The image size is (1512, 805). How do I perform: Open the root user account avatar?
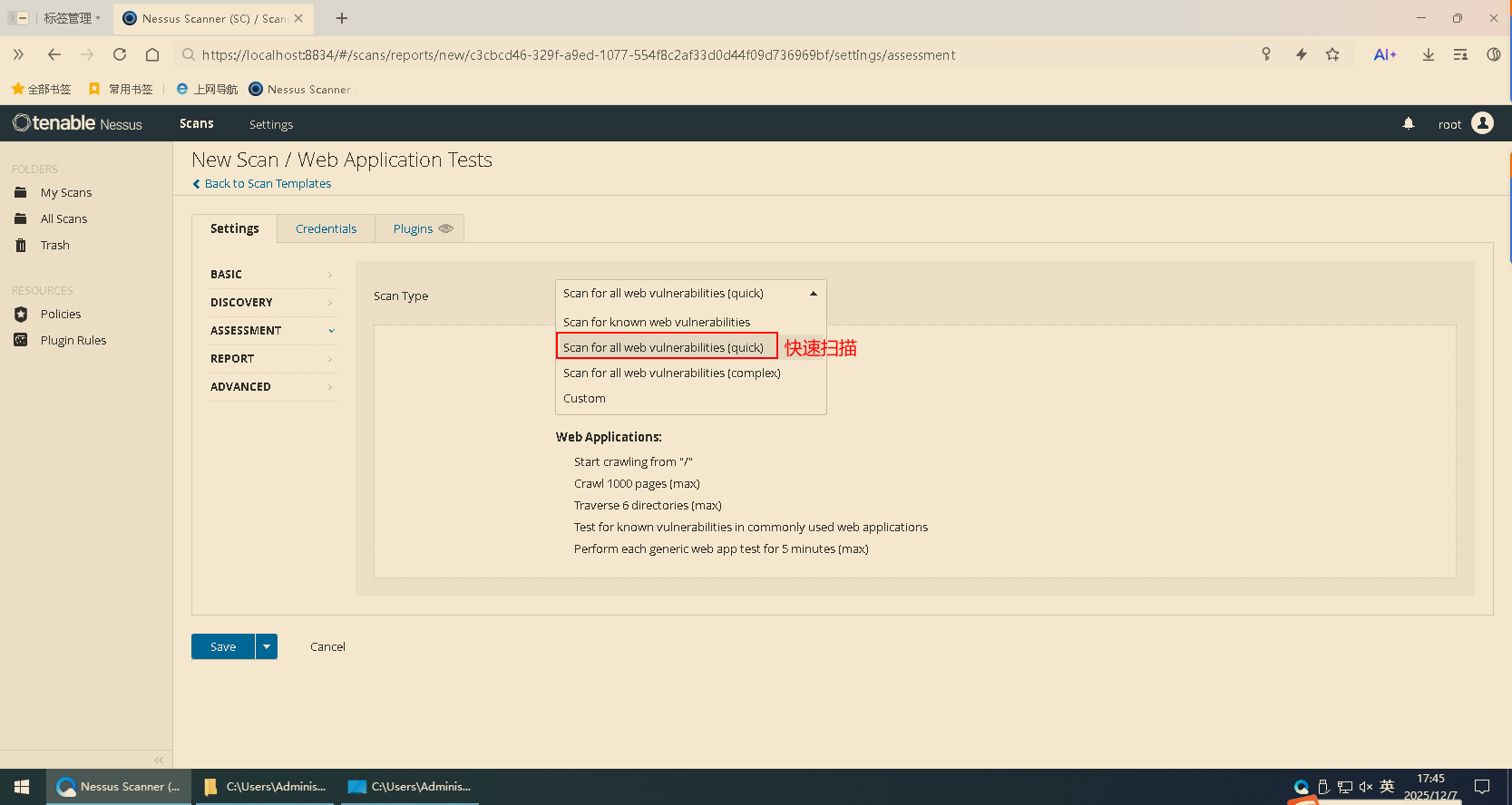(x=1482, y=123)
